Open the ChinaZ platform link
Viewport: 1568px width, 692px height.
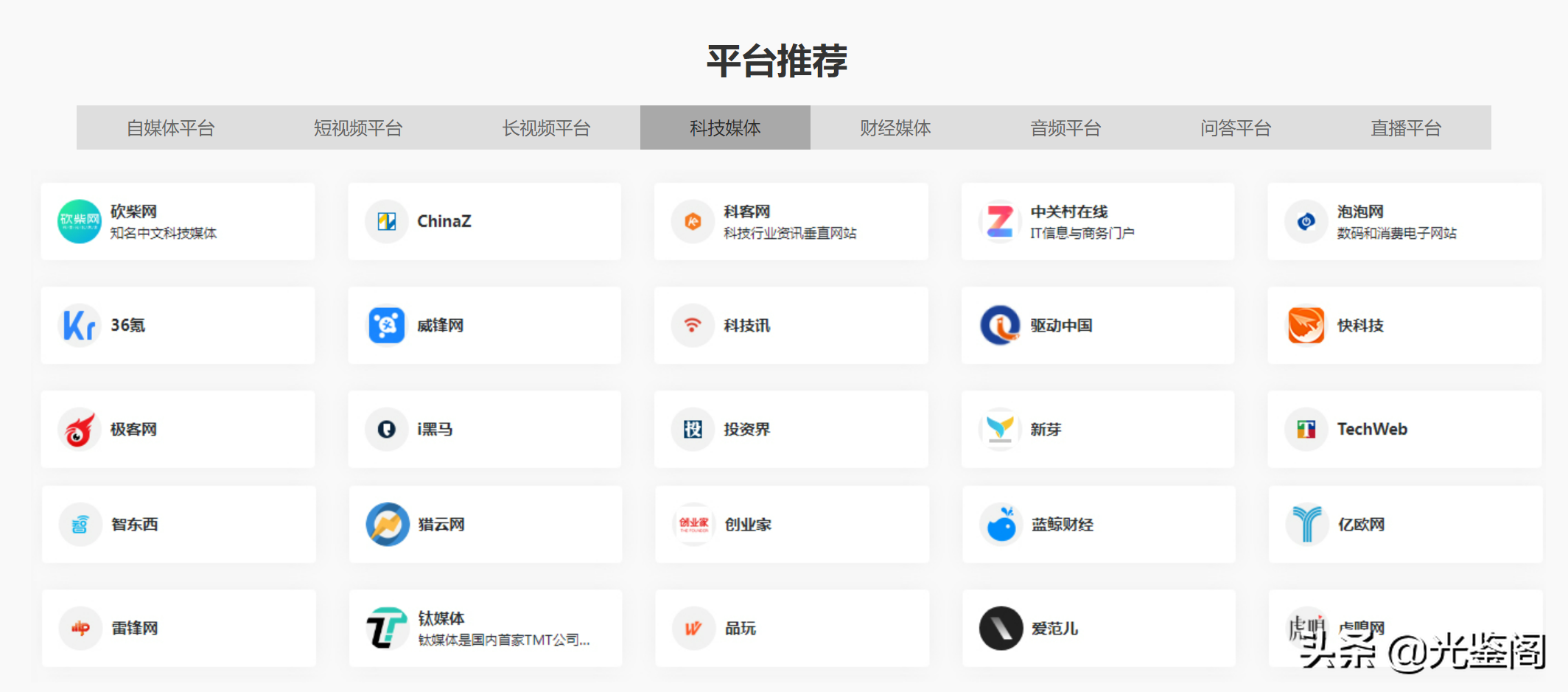coord(444,221)
